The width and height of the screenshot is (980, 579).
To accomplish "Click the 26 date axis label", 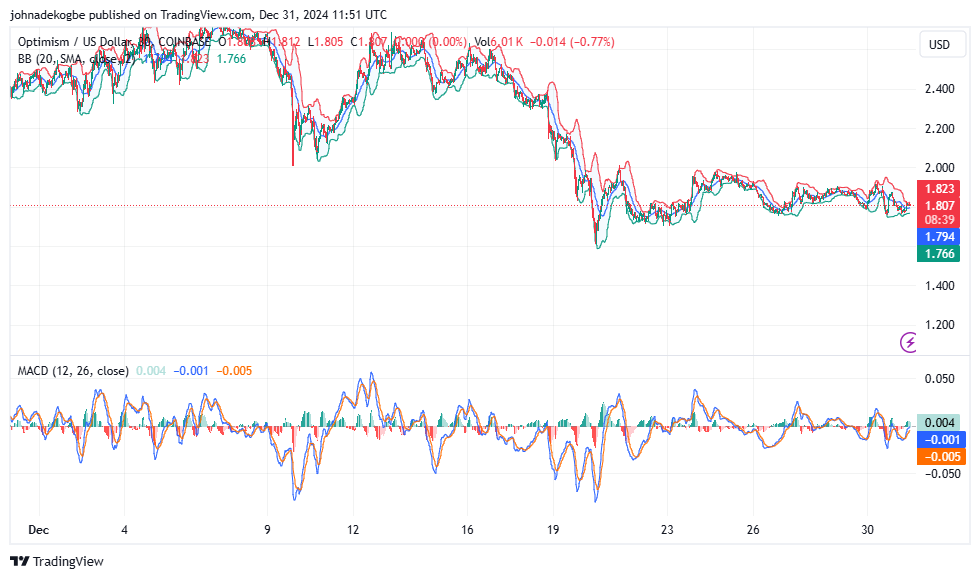I will point(752,530).
